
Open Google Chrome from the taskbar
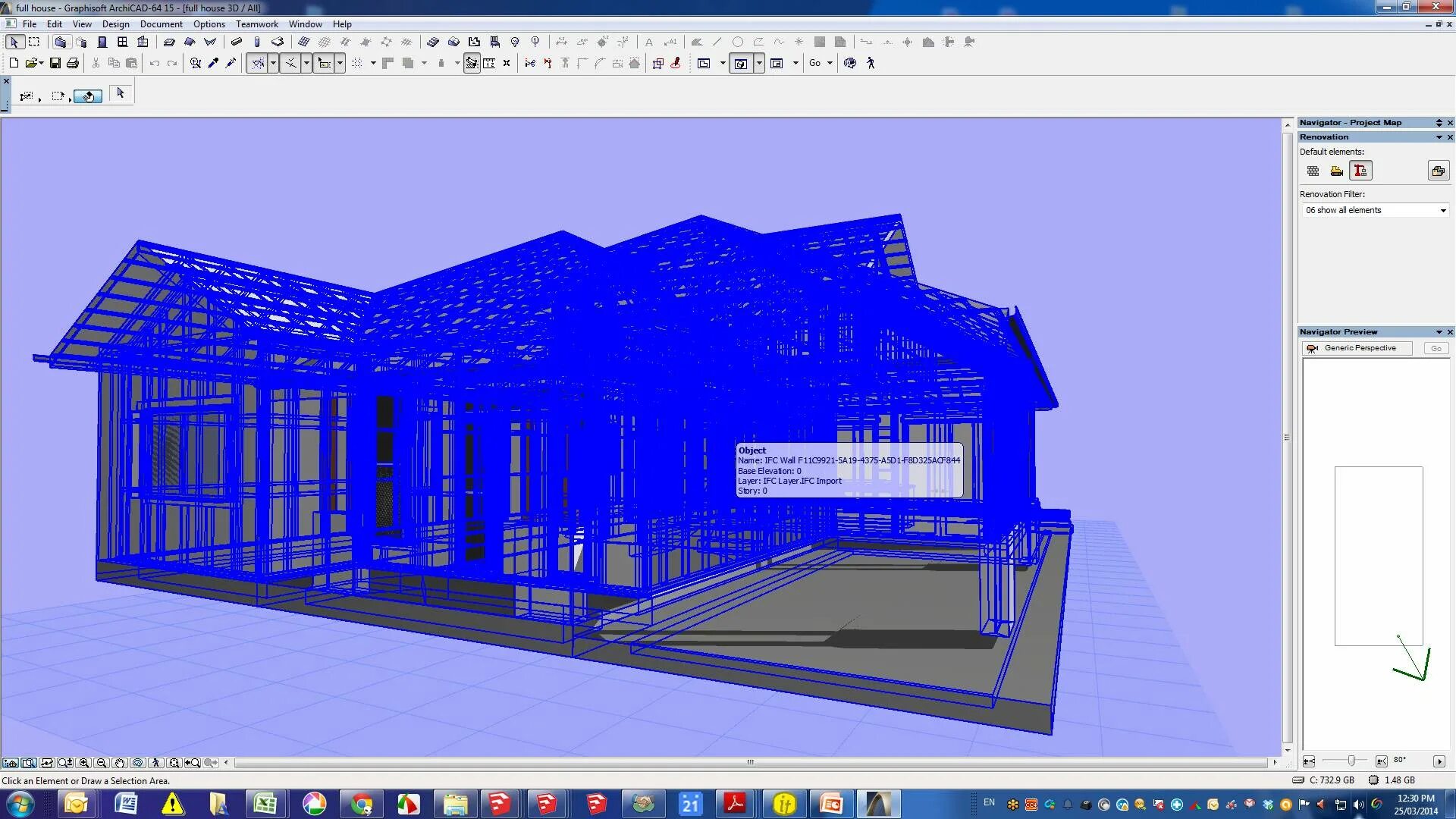(362, 804)
